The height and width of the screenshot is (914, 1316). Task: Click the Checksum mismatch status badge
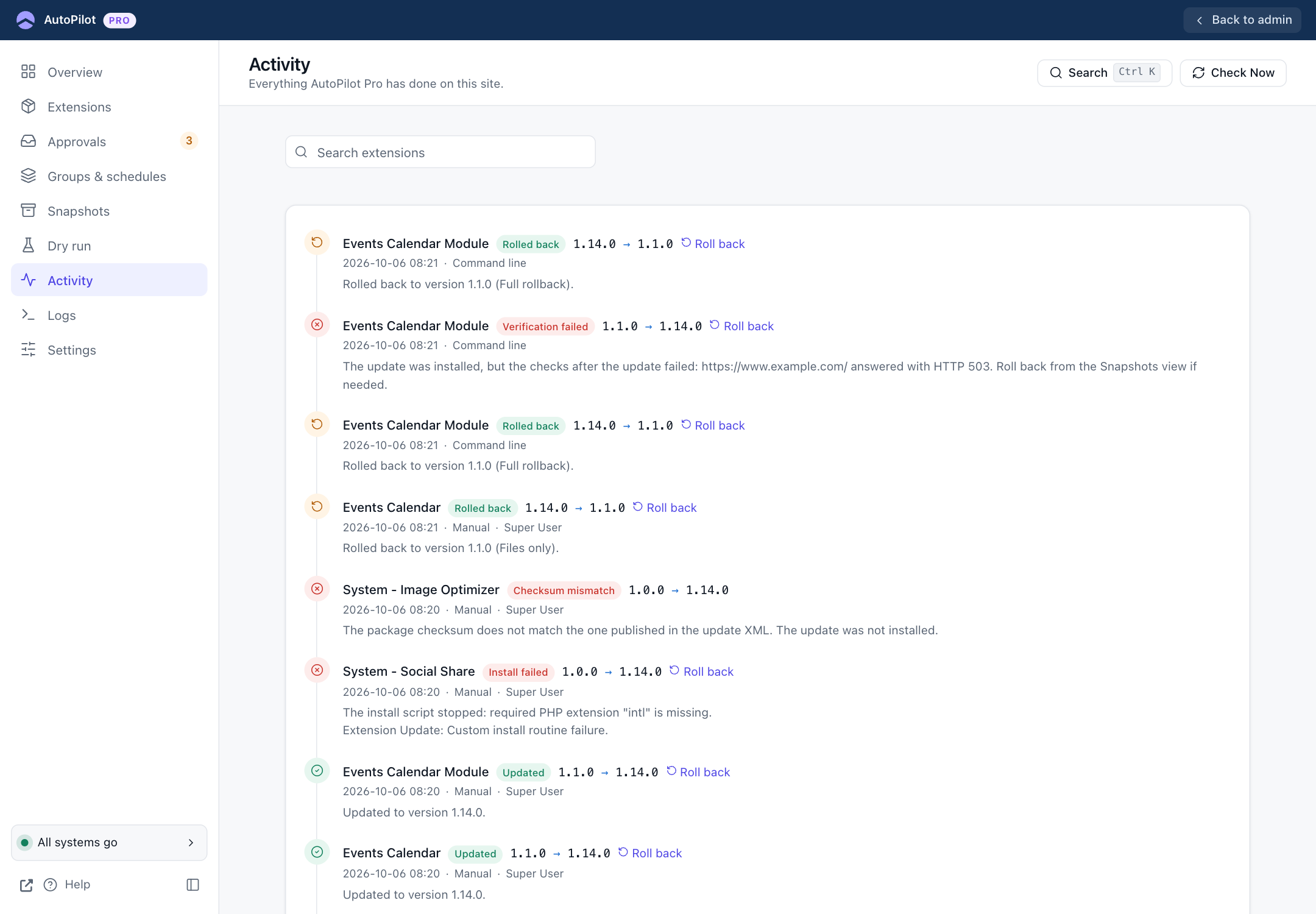click(564, 590)
